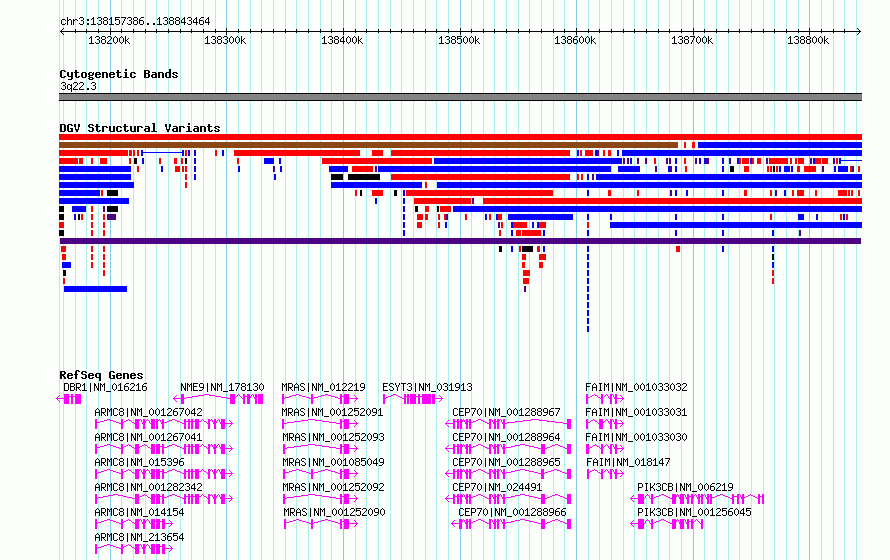Image resolution: width=890 pixels, height=560 pixels.
Task: Select the CEP70|NM_001288965 transcript label
Action: [x=506, y=462]
